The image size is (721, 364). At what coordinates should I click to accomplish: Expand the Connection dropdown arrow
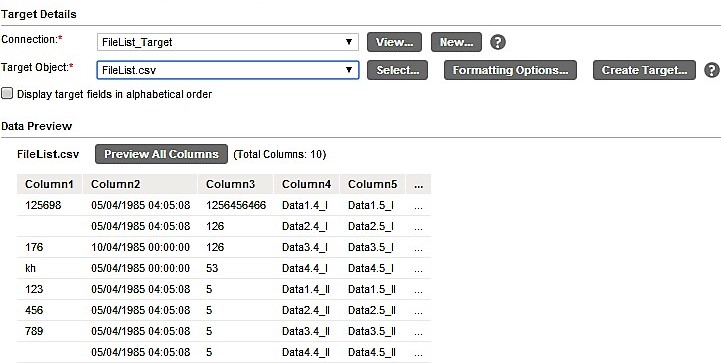[349, 42]
